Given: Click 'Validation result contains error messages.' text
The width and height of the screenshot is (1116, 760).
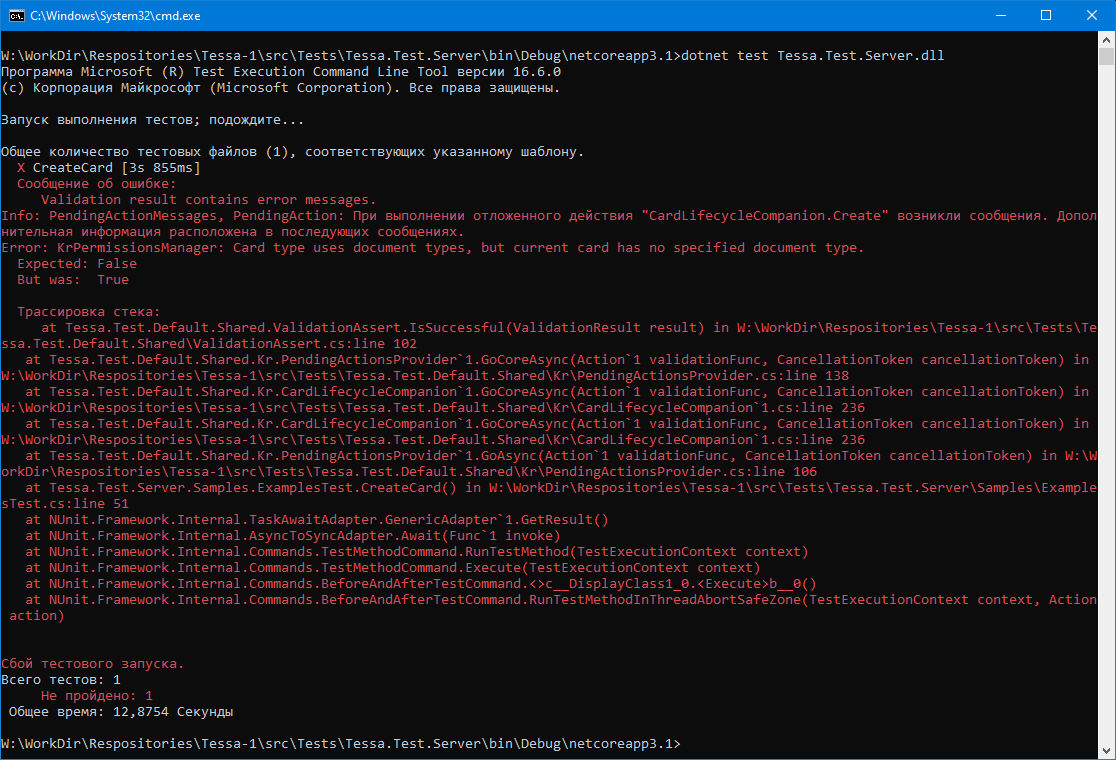Looking at the screenshot, I should click(x=208, y=200).
